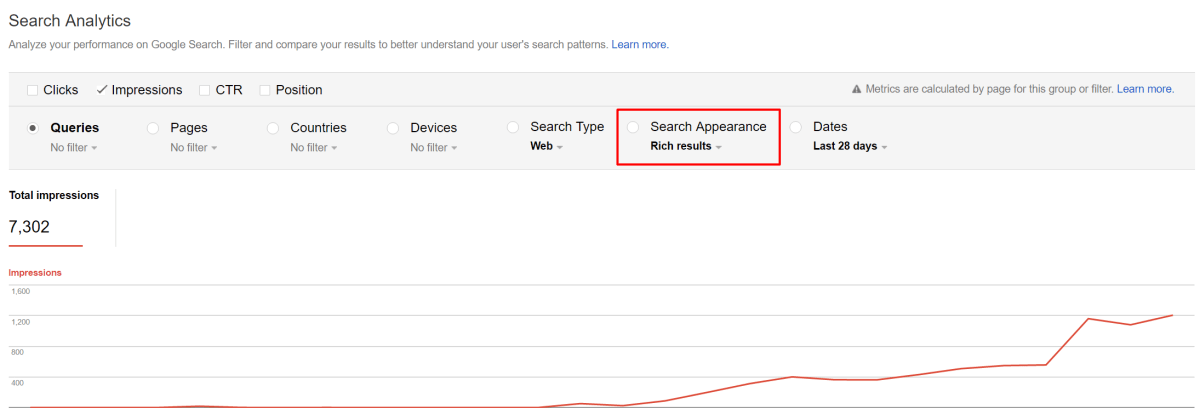Select the Dates radio button

click(x=796, y=127)
